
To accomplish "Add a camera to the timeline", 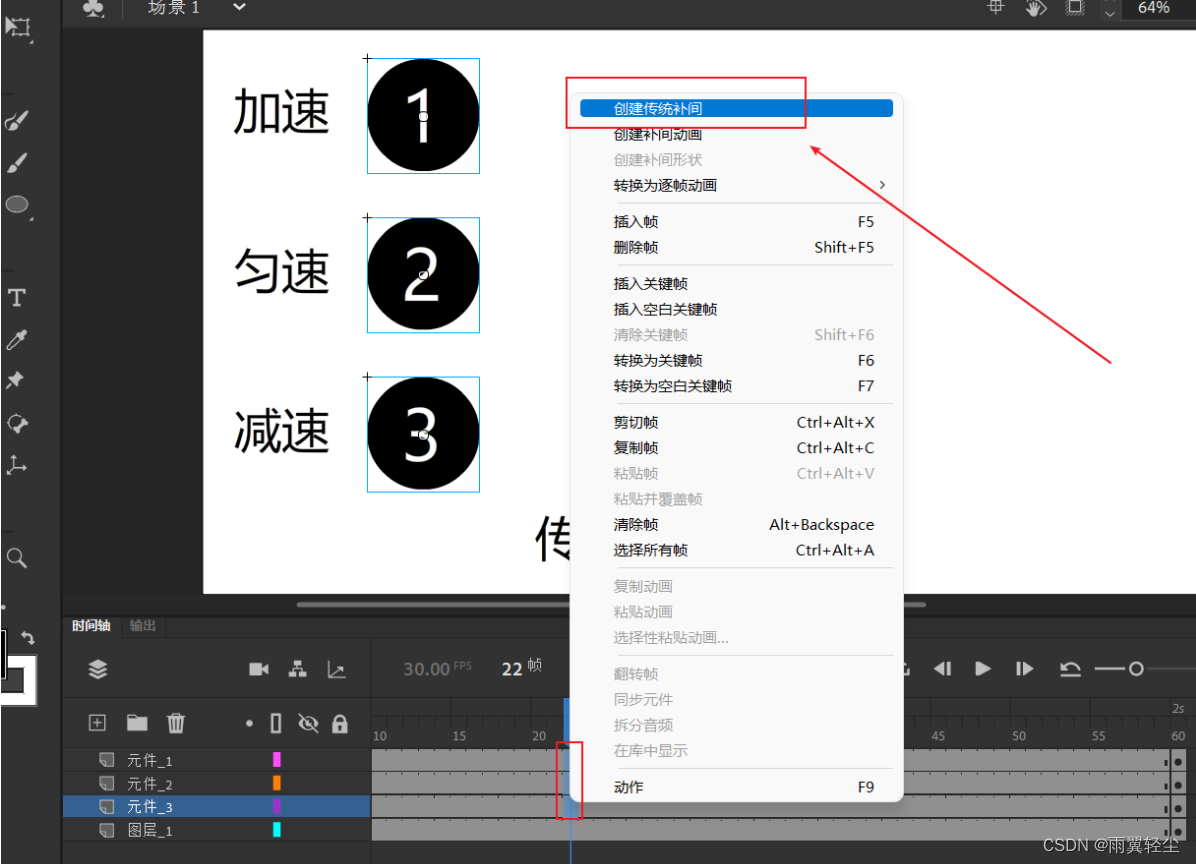I will click(258, 669).
